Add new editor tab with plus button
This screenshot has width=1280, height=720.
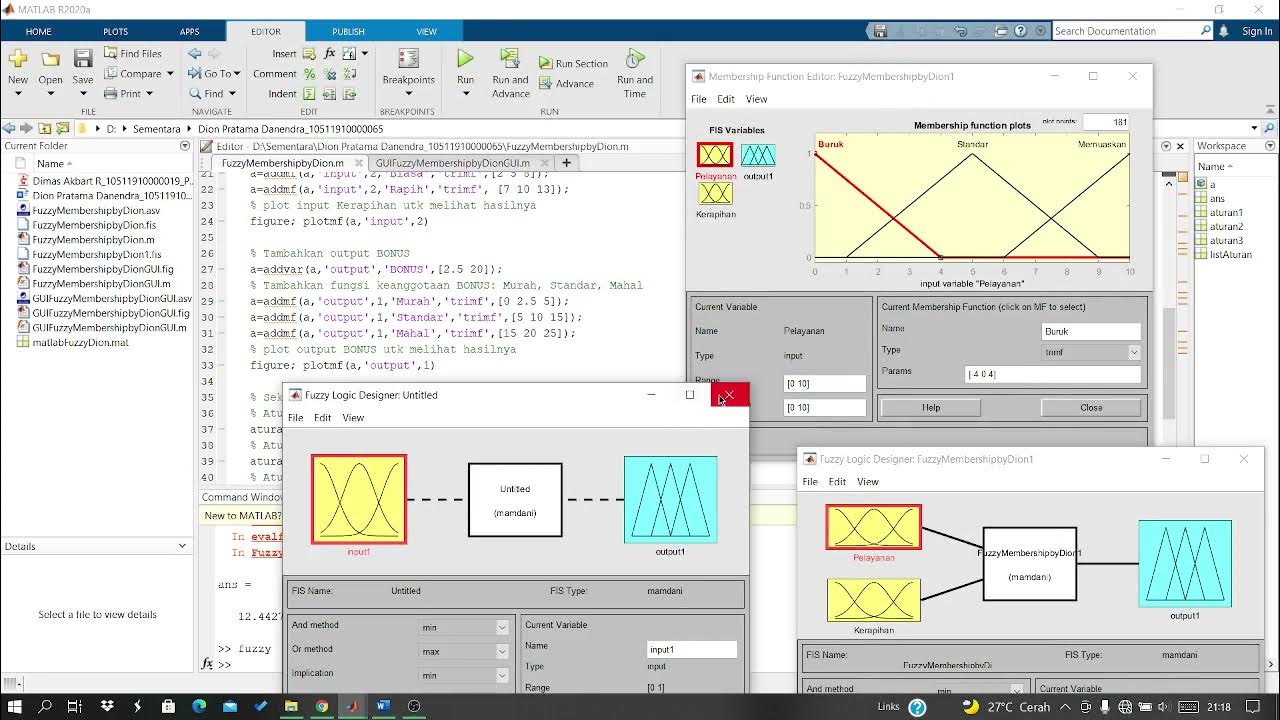click(566, 163)
